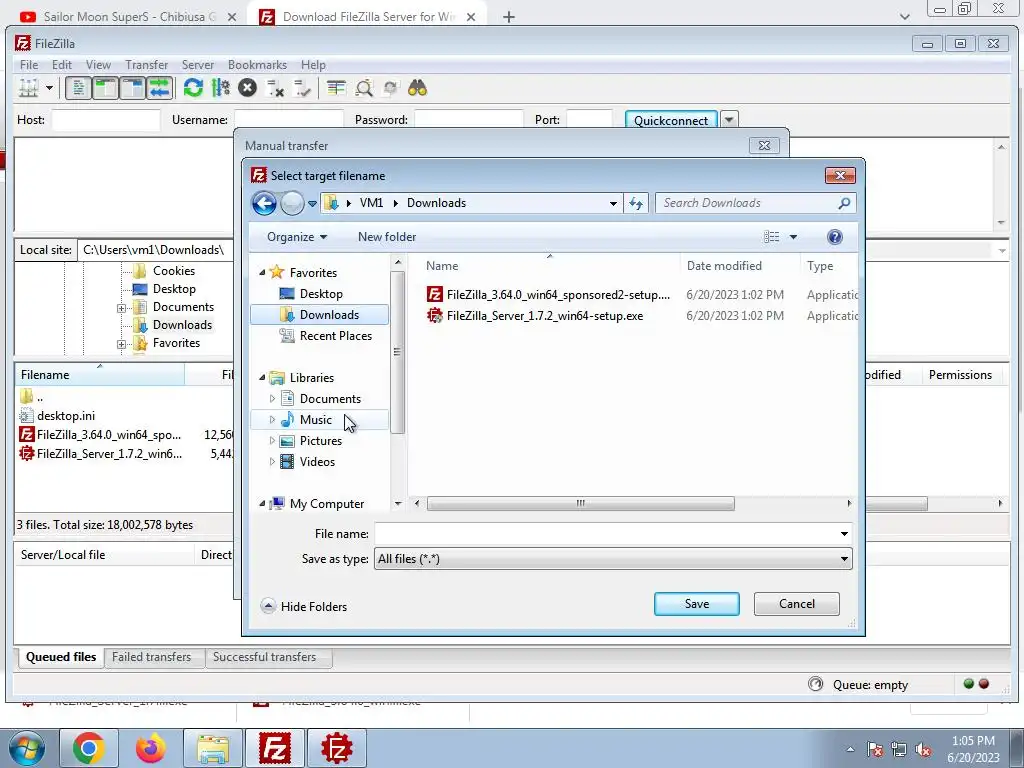Click the Save button
Image resolution: width=1024 pixels, height=768 pixels.
(696, 604)
